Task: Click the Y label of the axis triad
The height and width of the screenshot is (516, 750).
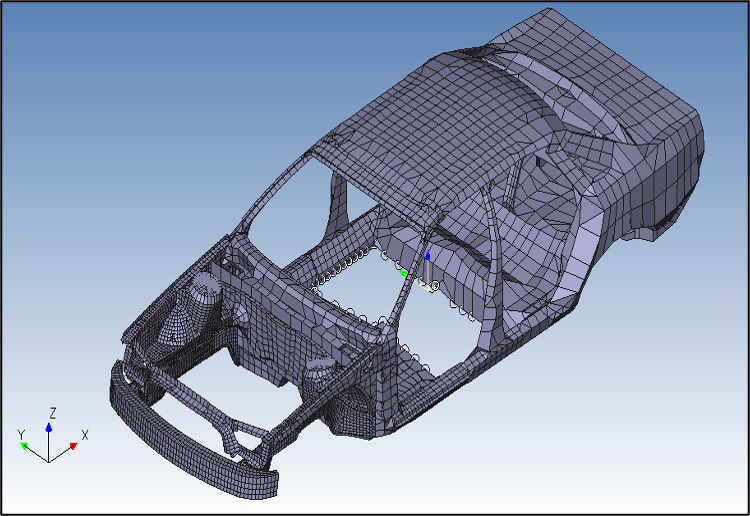Action: pos(20,434)
